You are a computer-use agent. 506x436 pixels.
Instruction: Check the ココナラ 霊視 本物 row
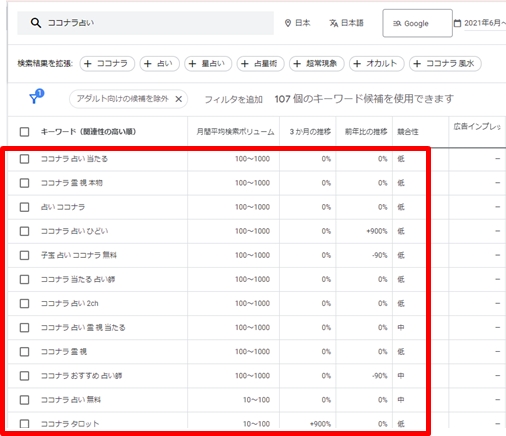pyautogui.click(x=24, y=183)
